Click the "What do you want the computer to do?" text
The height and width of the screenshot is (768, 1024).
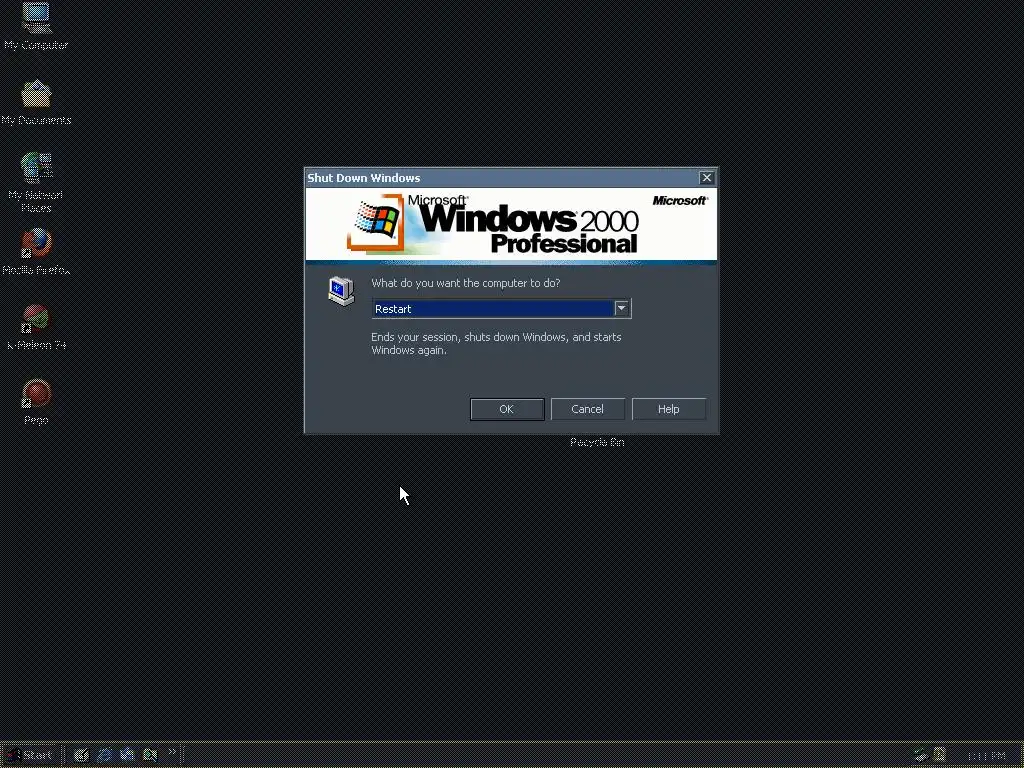466,283
